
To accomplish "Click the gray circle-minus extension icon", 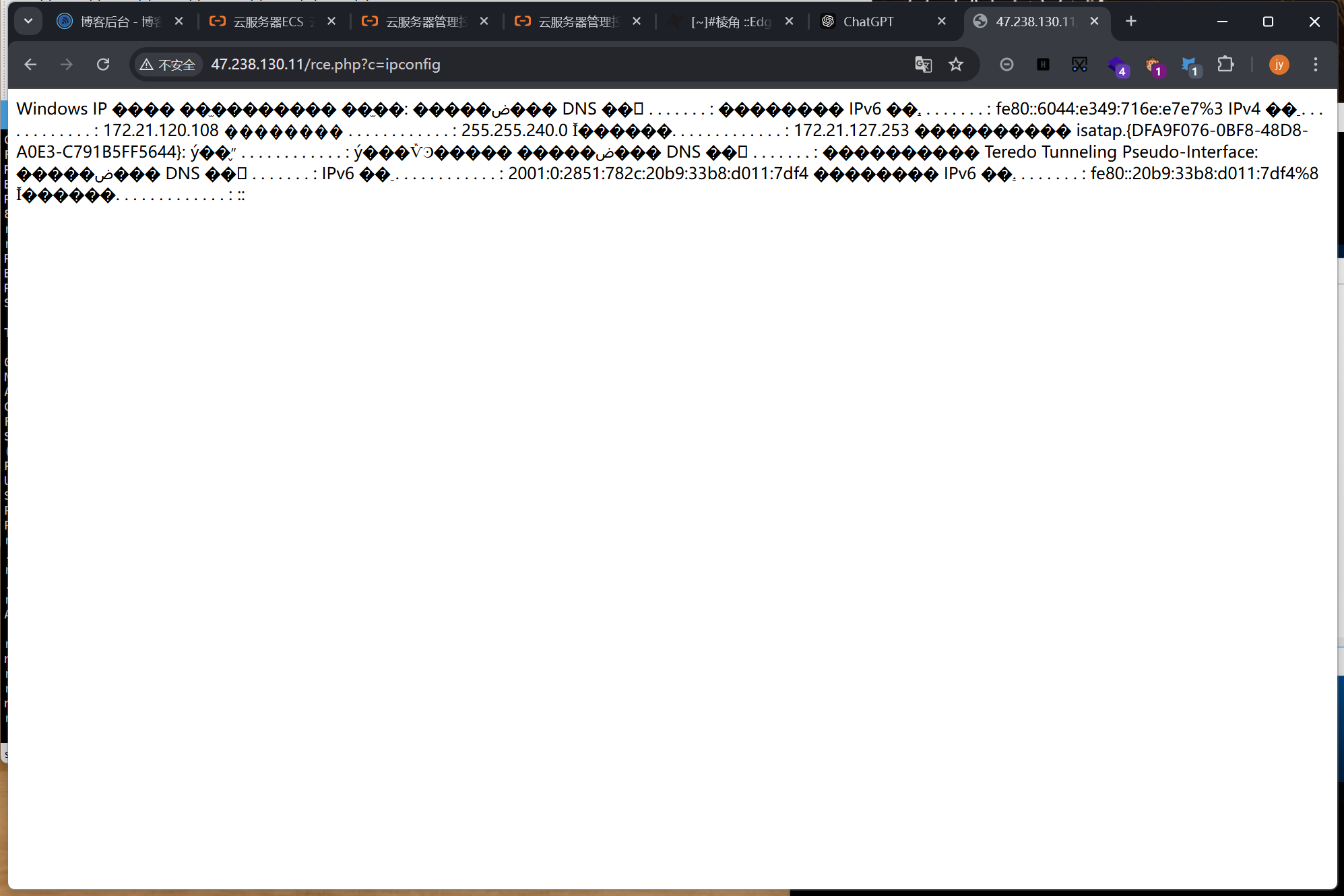I will click(x=1006, y=65).
